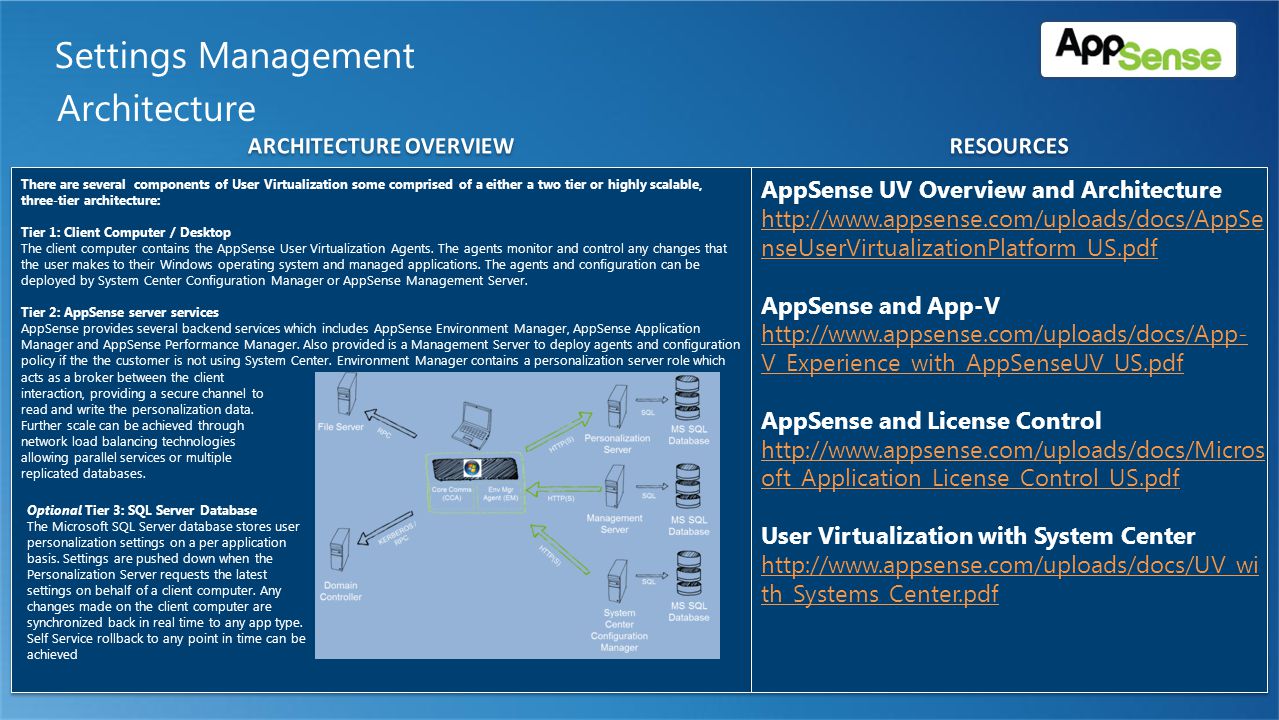Click the AppSense and App-V heading
Screen dimensions: 1279x720
tap(880, 306)
